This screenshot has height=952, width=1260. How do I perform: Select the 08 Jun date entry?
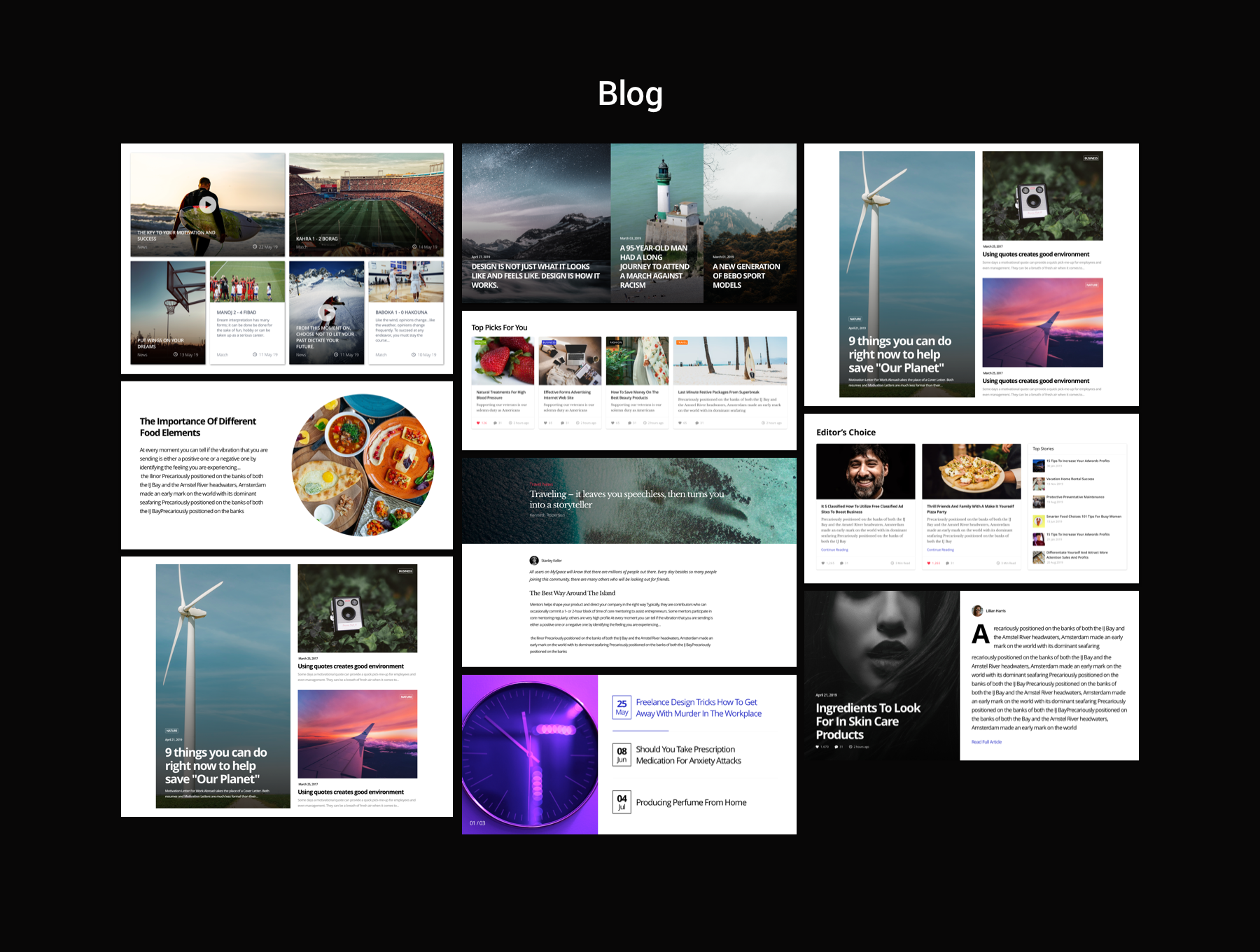pos(622,755)
